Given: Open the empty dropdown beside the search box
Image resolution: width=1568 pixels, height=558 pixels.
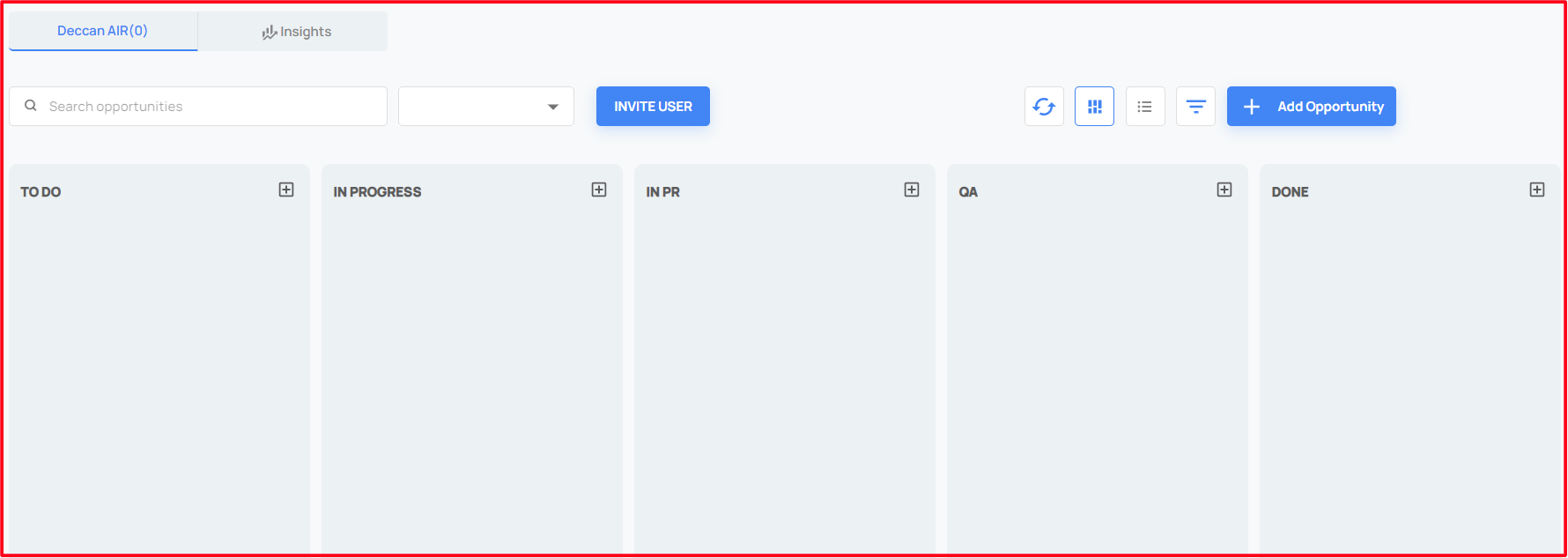Looking at the screenshot, I should (486, 107).
